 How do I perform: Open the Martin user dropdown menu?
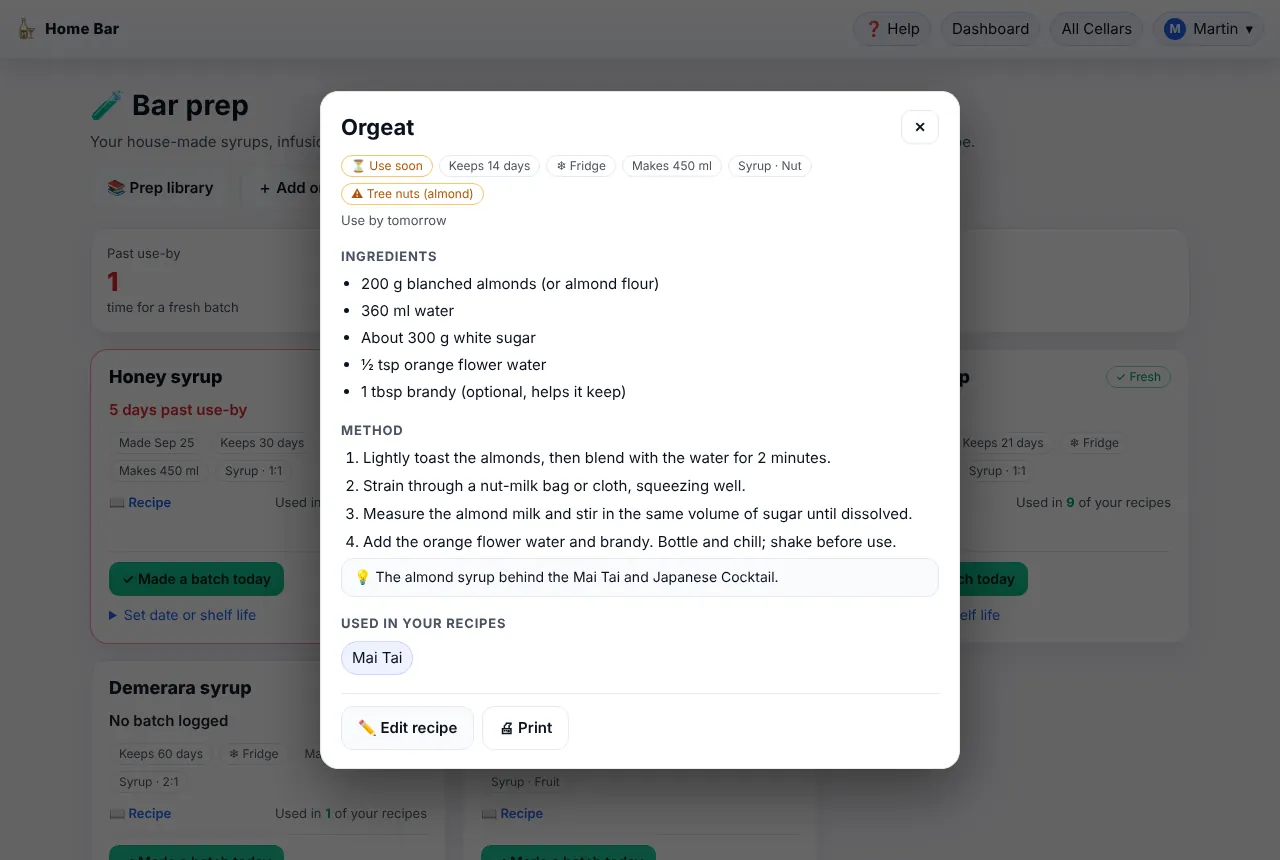(1208, 29)
